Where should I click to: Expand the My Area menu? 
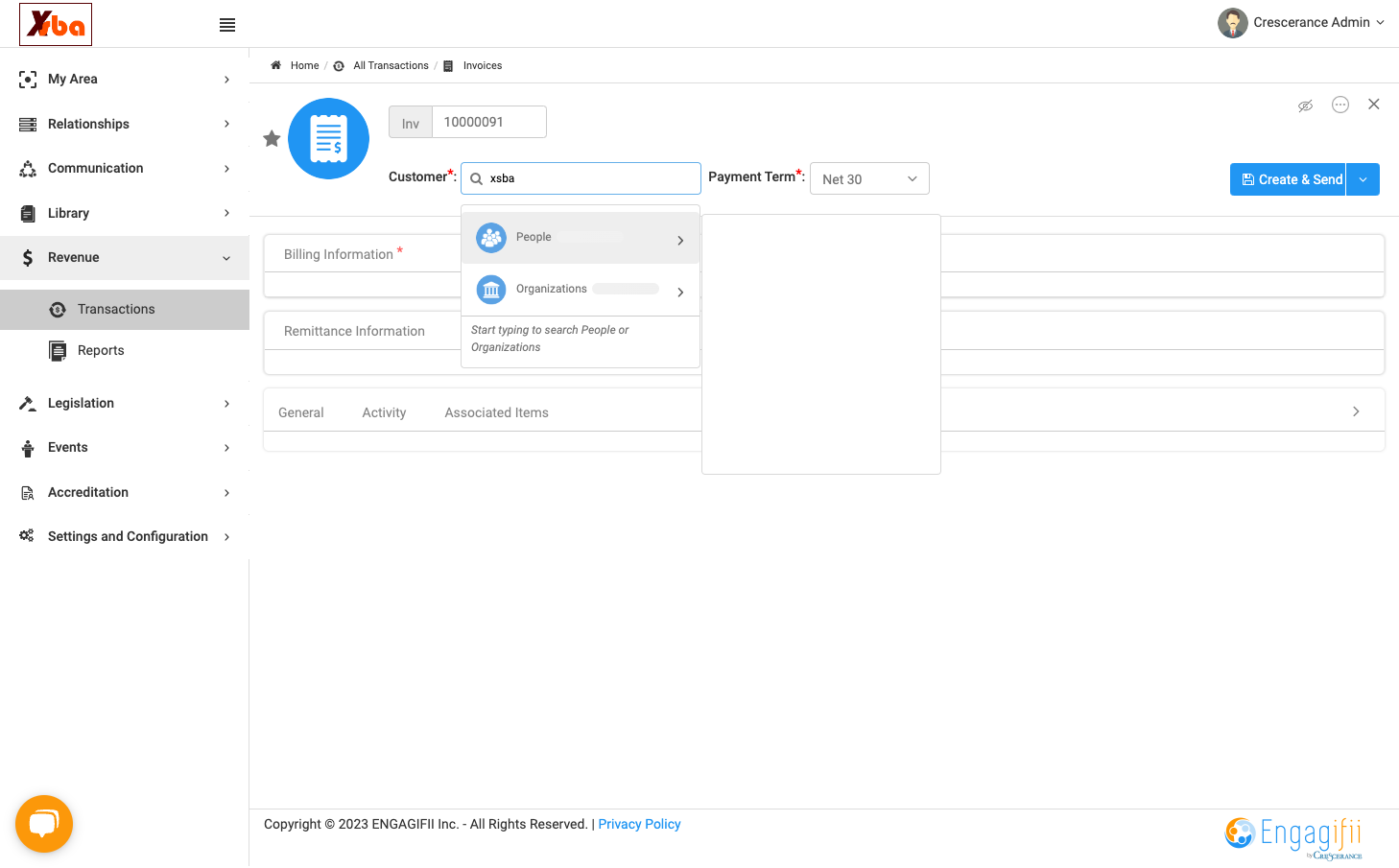pos(125,79)
